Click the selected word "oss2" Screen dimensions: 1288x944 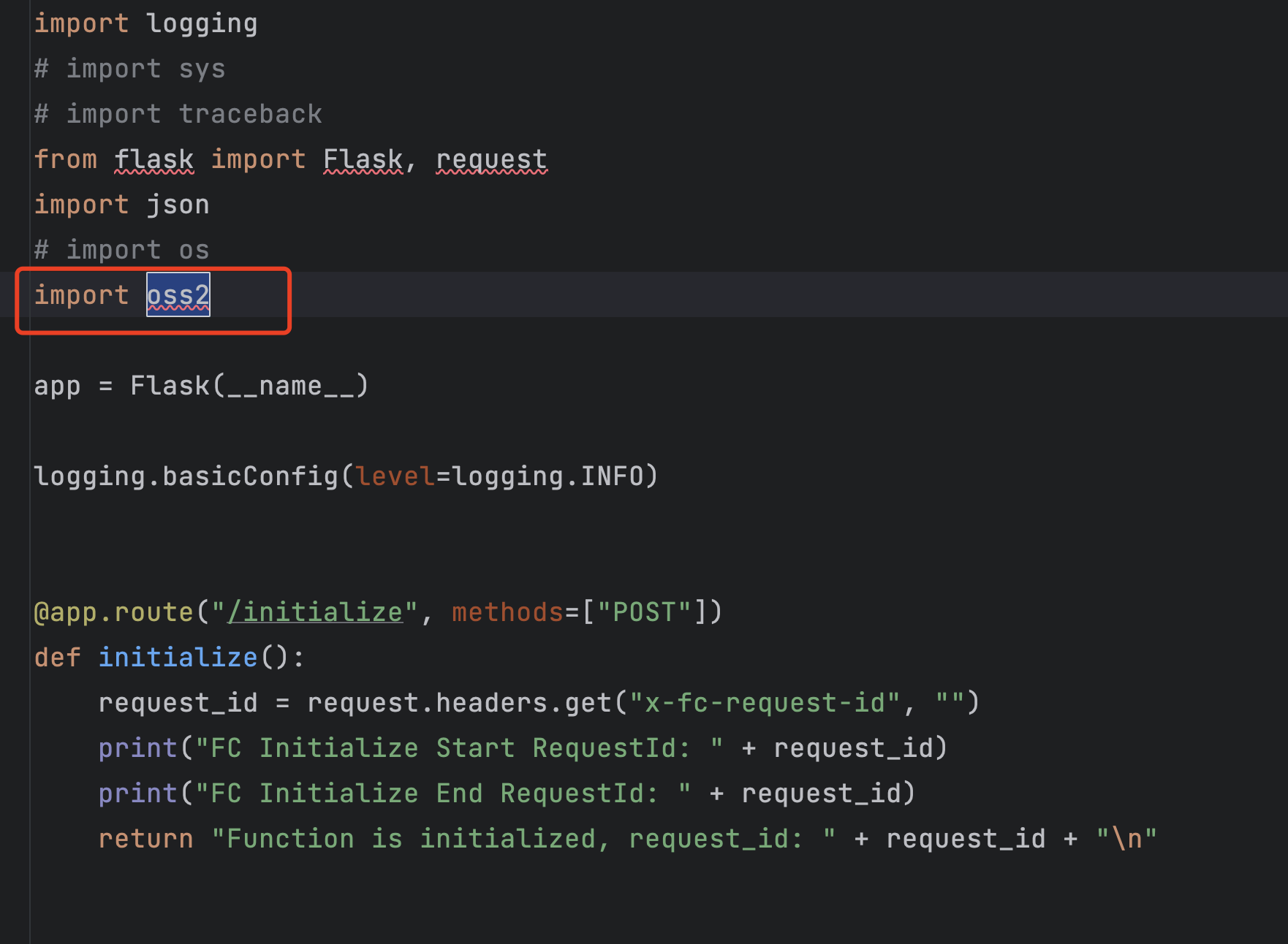[178, 295]
